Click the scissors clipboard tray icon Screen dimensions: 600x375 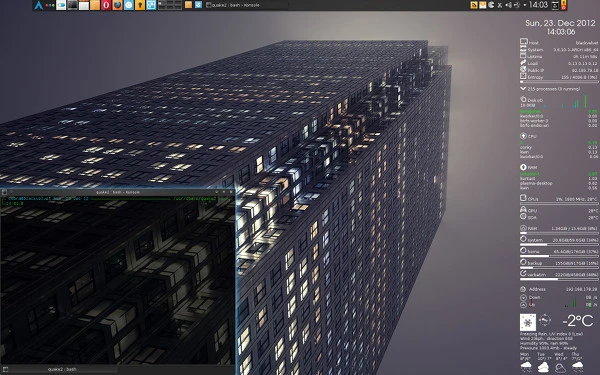click(500, 5)
